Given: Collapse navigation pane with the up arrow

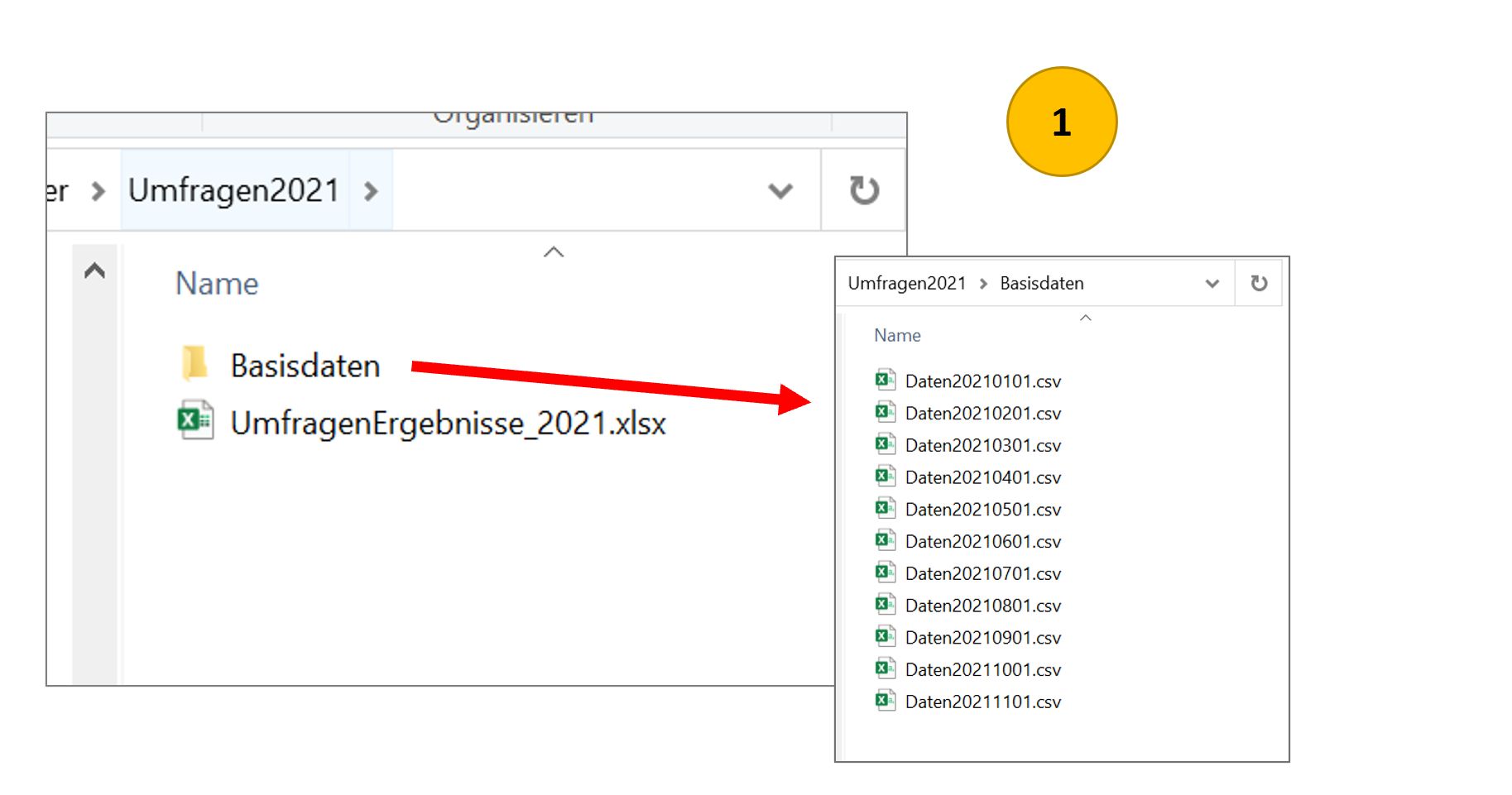Looking at the screenshot, I should click(x=94, y=271).
